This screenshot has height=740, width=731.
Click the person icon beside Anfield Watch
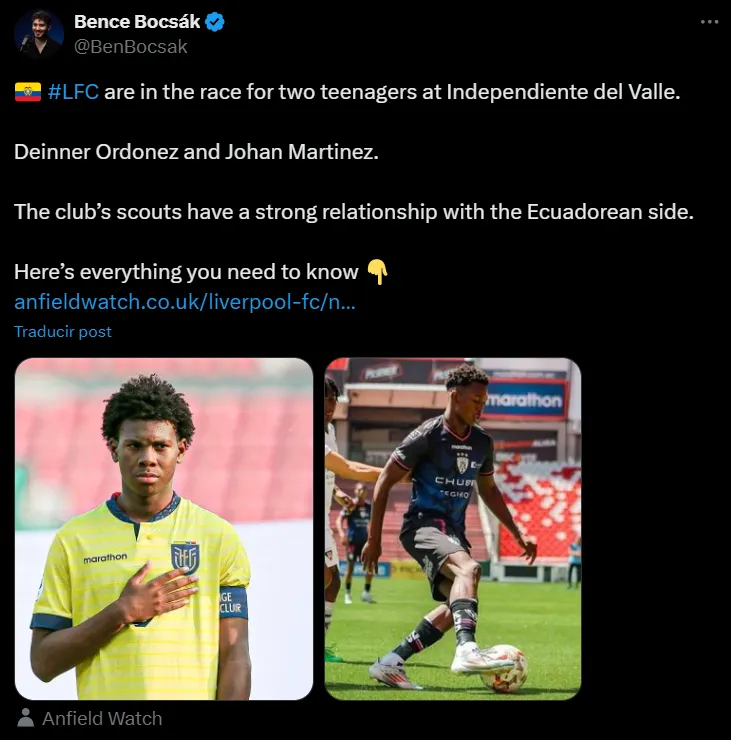pos(25,718)
